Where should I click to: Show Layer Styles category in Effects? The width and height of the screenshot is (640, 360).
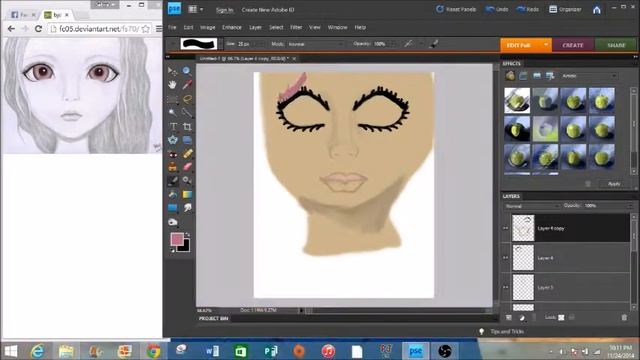point(523,76)
